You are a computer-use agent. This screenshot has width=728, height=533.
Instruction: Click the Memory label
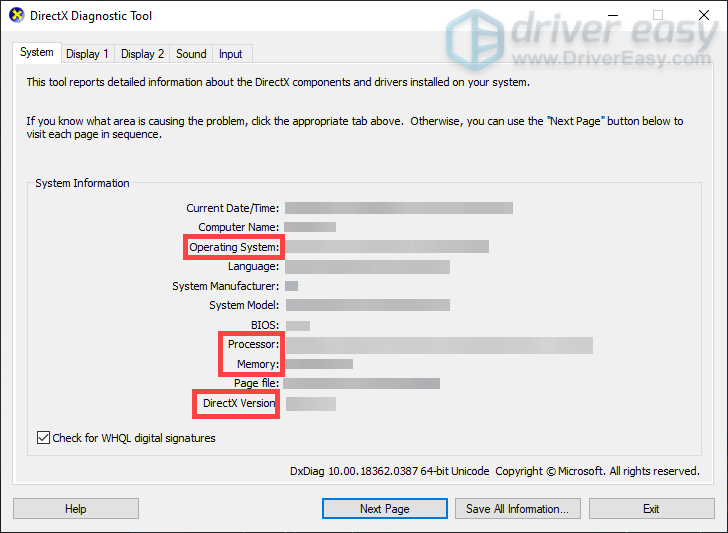258,364
